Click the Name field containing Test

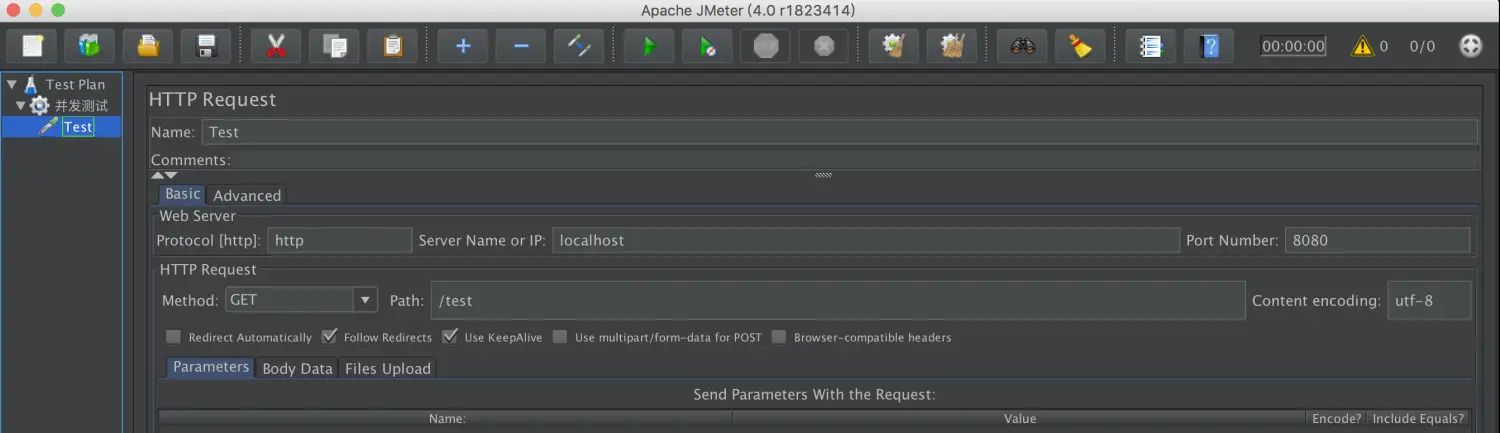click(840, 132)
